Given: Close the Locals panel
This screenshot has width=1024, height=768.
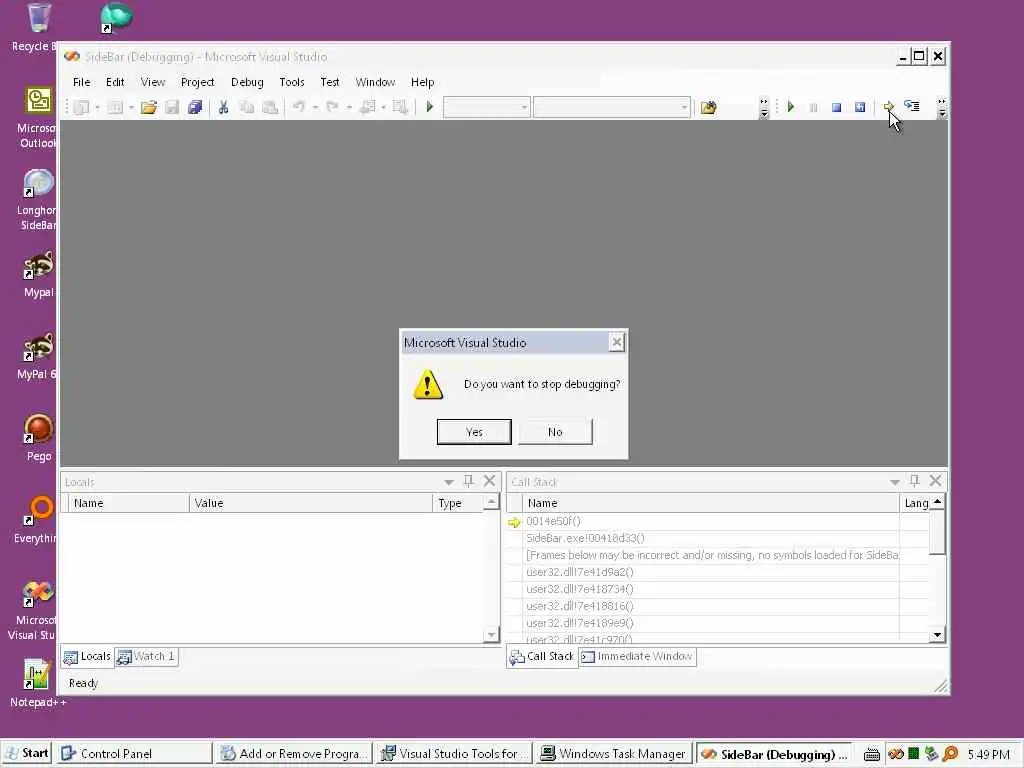Looking at the screenshot, I should coord(490,481).
